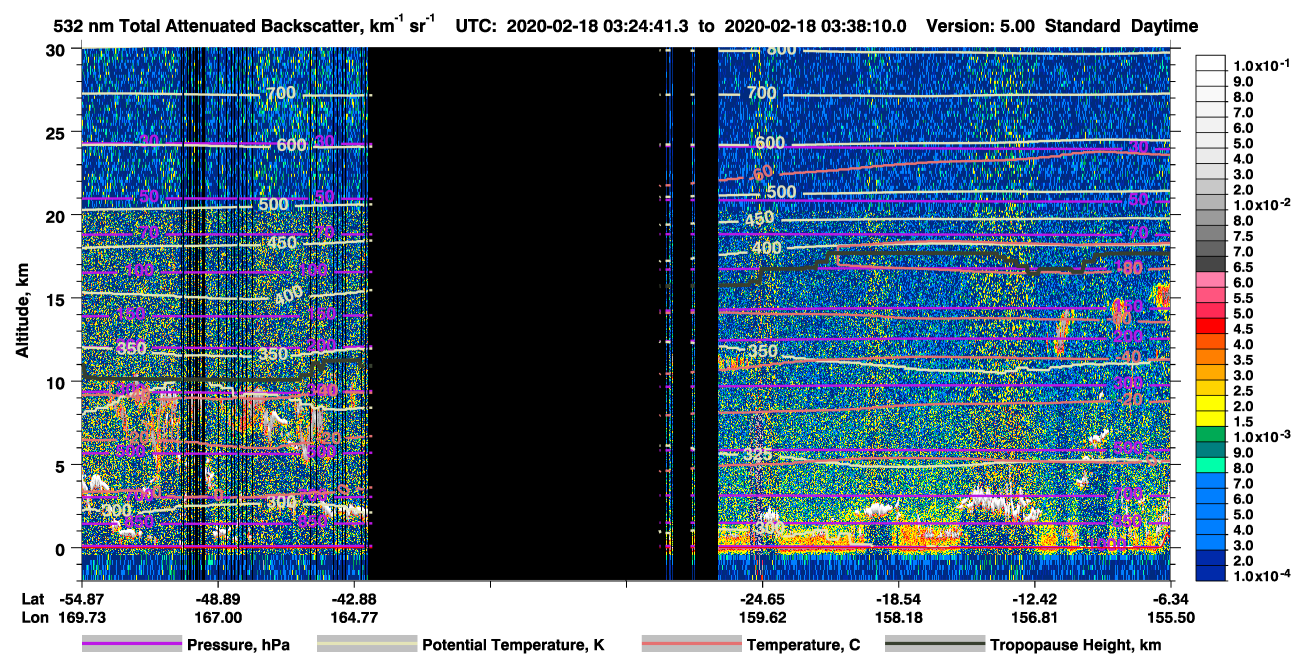Click latitude value '-42.88'
The width and height of the screenshot is (1300, 667).
pyautogui.click(x=354, y=598)
